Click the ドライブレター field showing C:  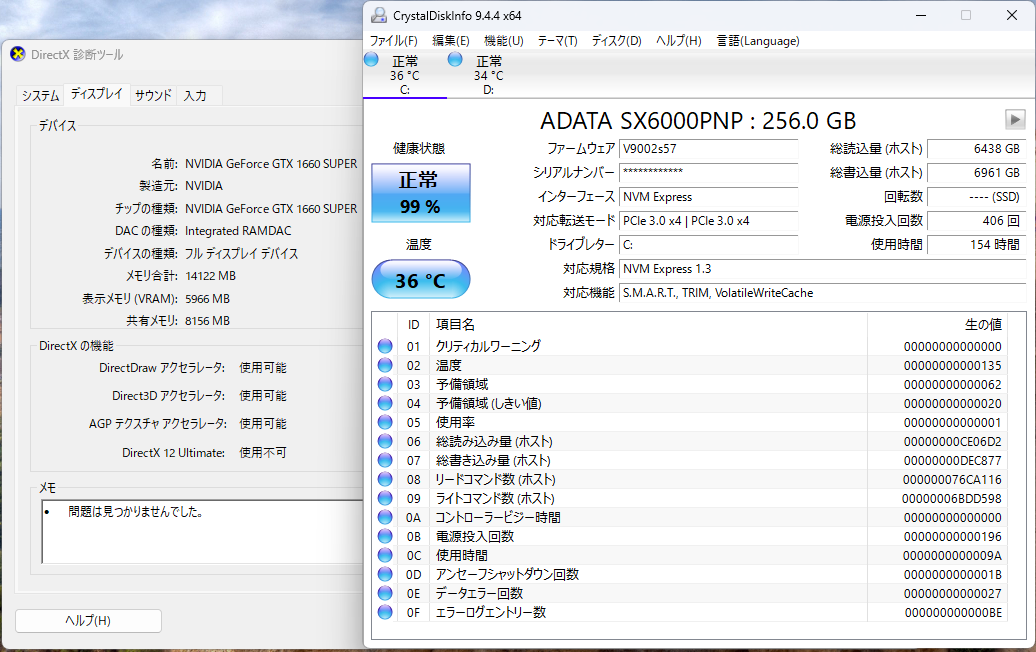pyautogui.click(x=708, y=244)
